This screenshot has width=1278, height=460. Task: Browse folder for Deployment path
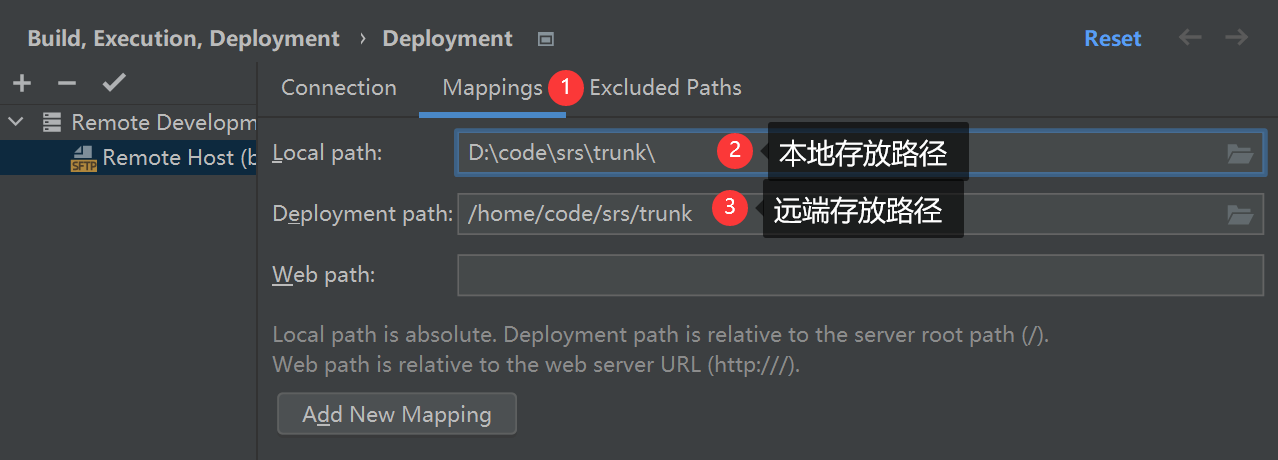point(1240,214)
